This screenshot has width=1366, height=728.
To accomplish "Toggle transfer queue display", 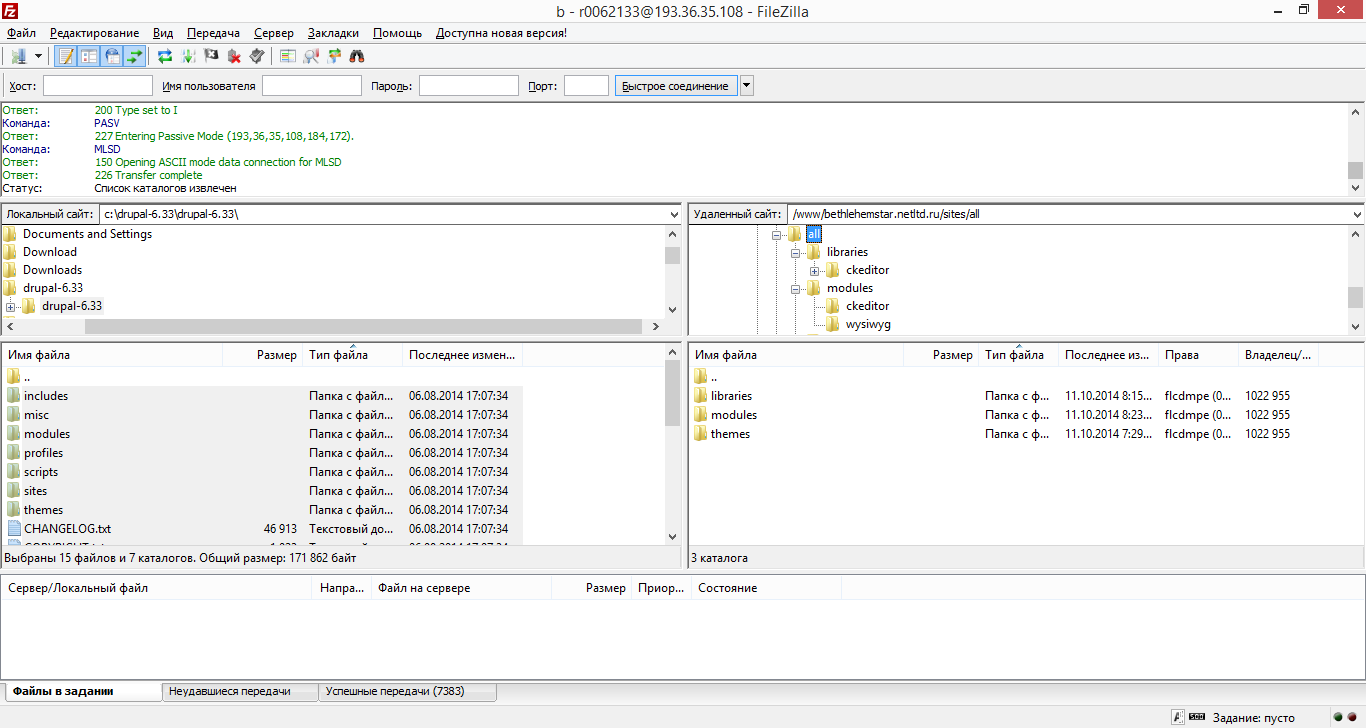I will point(135,56).
